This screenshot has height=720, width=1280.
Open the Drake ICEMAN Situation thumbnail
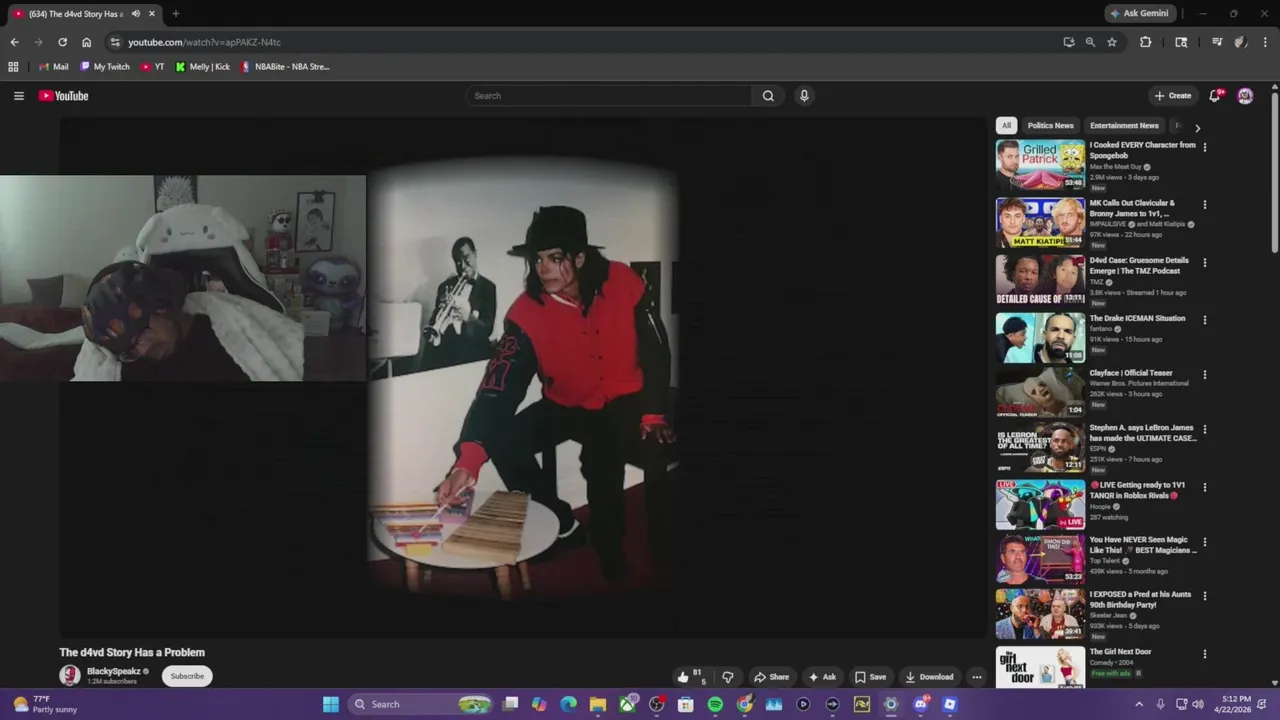pyautogui.click(x=1040, y=338)
